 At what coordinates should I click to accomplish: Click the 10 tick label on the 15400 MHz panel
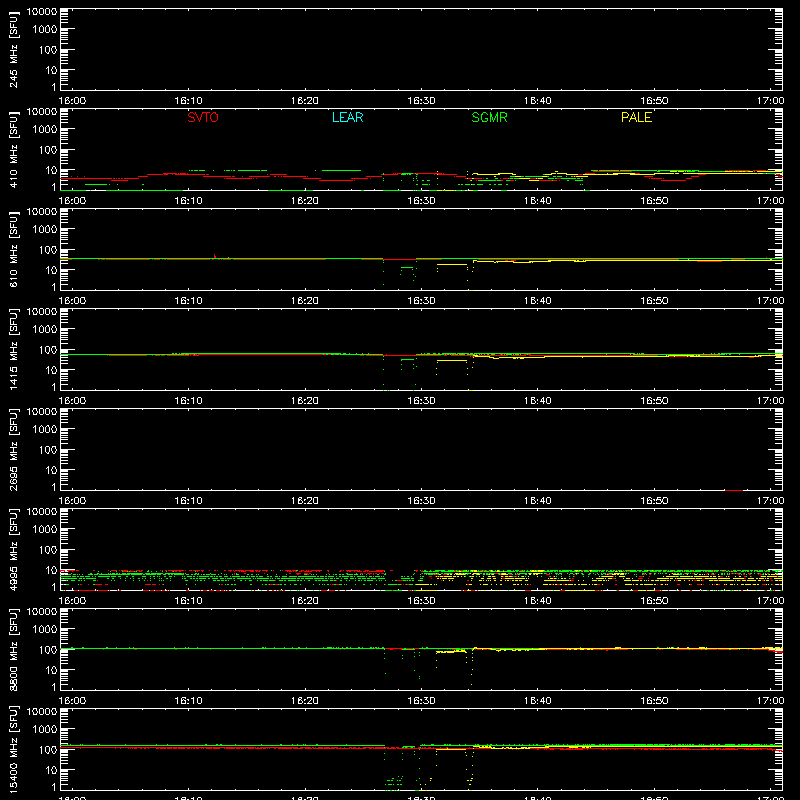pyautogui.click(x=52, y=770)
